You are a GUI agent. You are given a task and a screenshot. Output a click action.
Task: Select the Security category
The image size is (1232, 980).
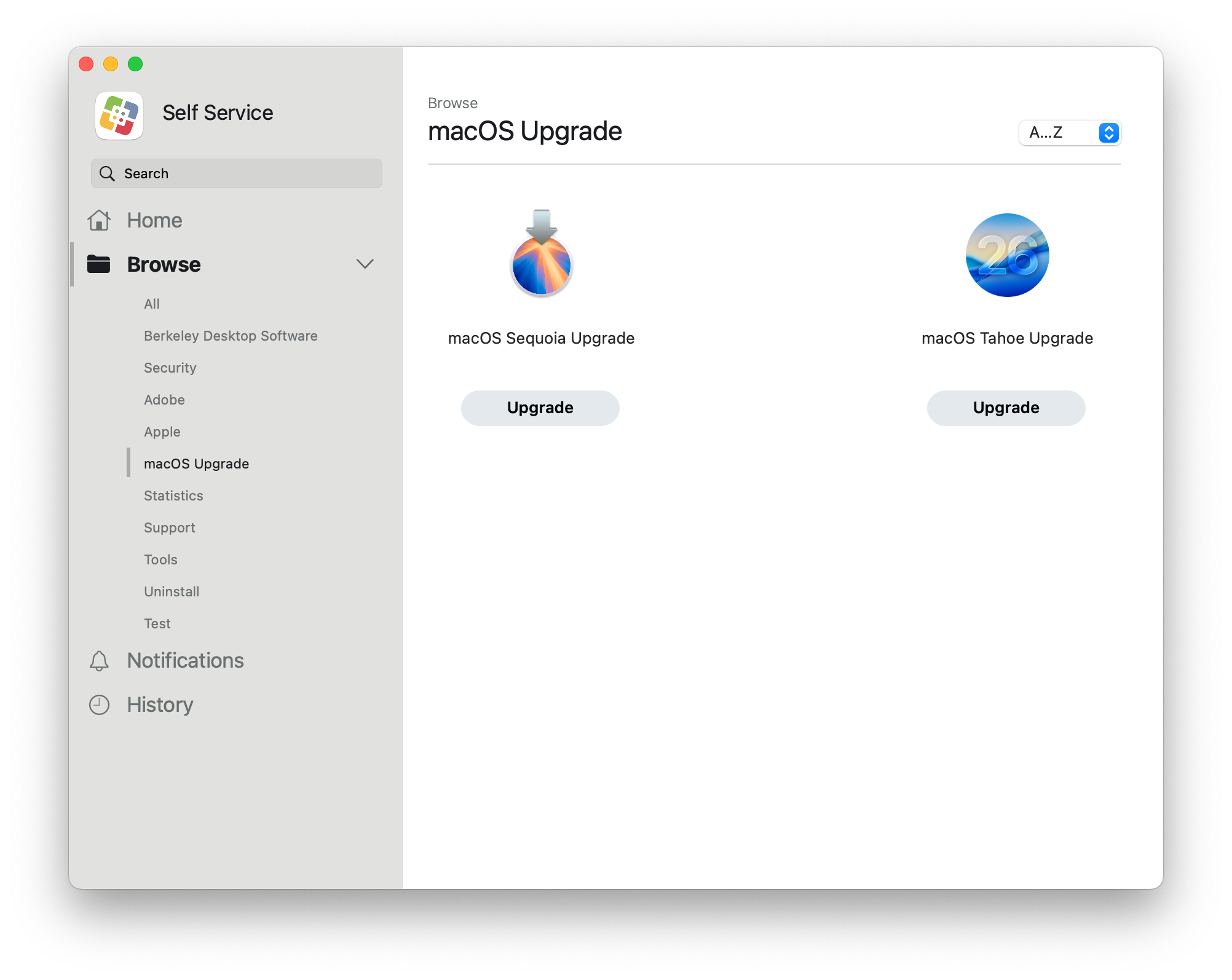(x=170, y=368)
